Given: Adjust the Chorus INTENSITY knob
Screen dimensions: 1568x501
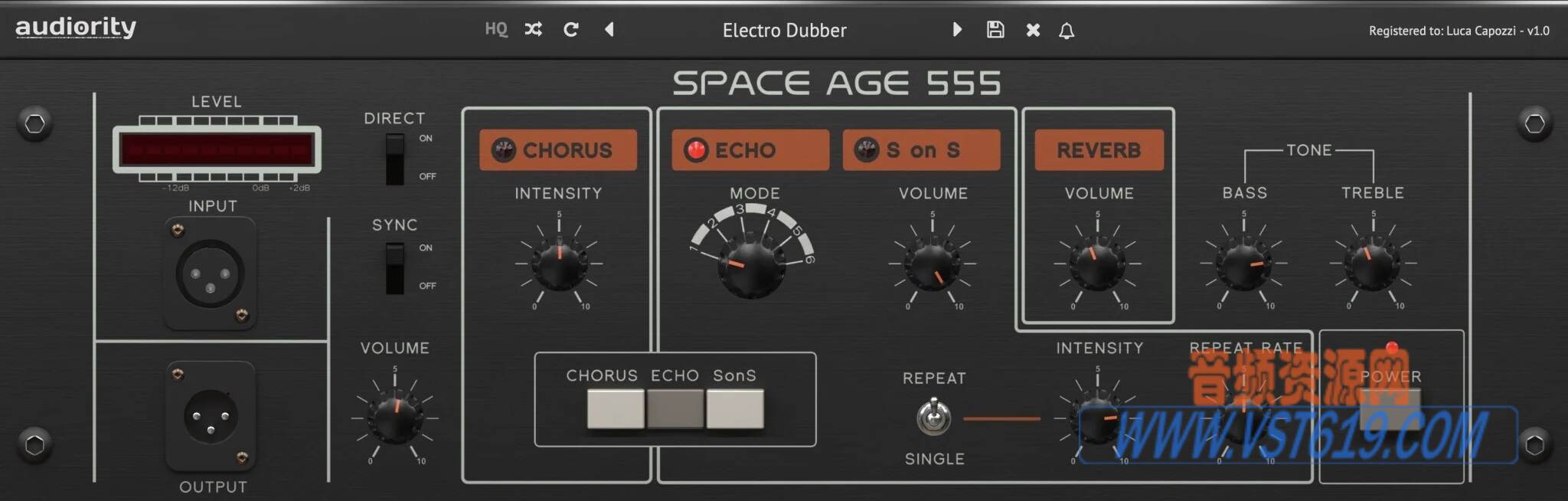Looking at the screenshot, I should pyautogui.click(x=559, y=263).
